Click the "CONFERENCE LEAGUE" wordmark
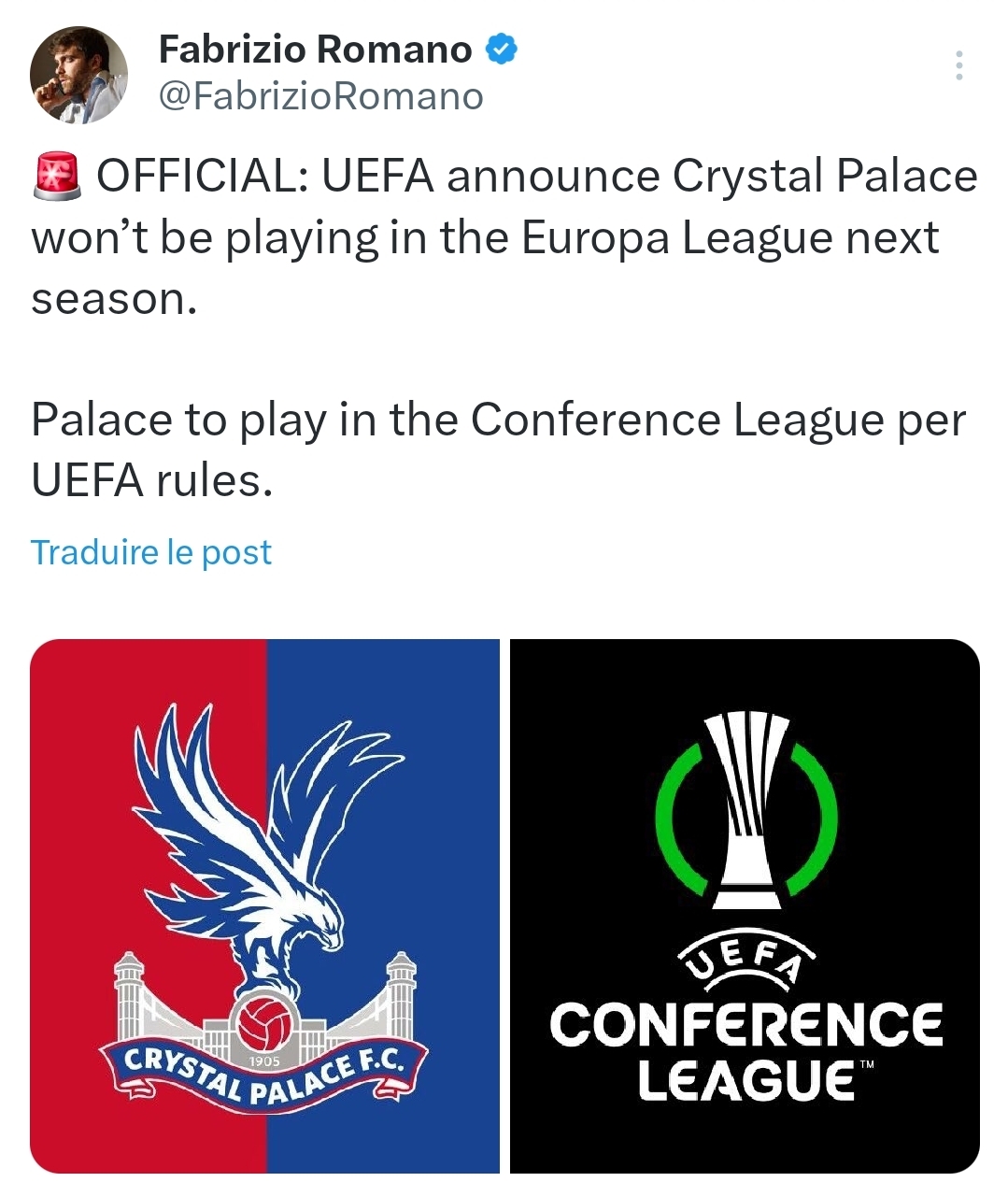The width and height of the screenshot is (1008, 1196). pos(745,1051)
